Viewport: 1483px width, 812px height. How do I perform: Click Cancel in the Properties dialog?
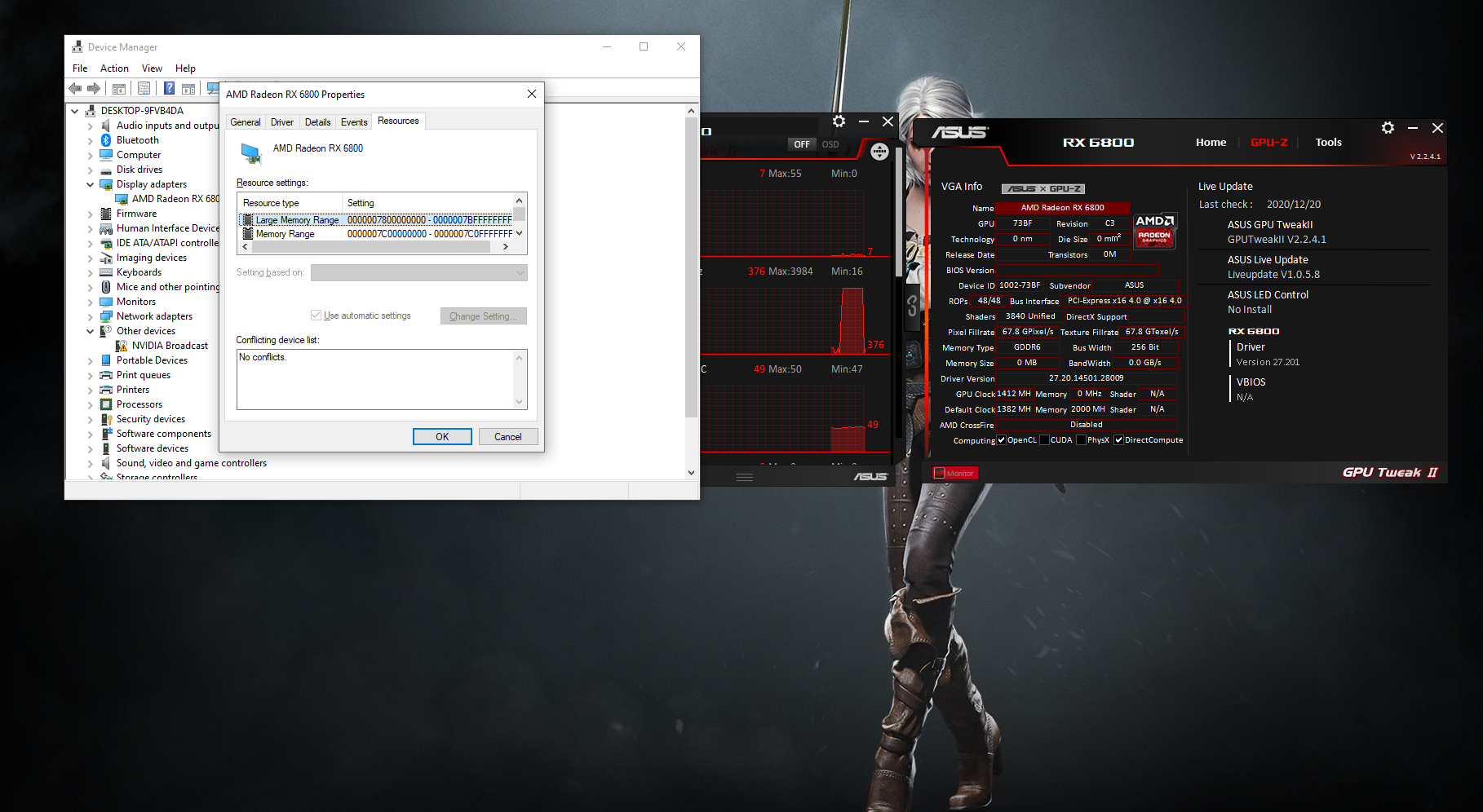coord(508,437)
